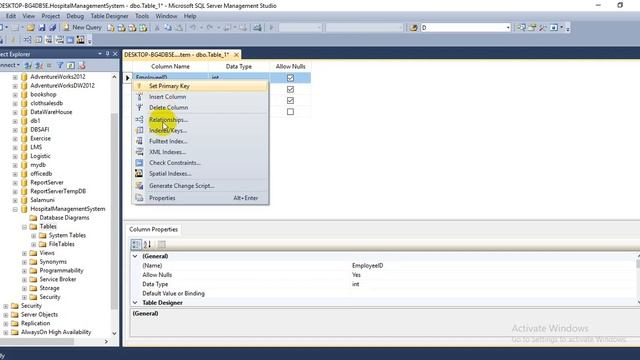Open Check Constraints... from context menu
This screenshot has width=640, height=360.
[200, 162]
